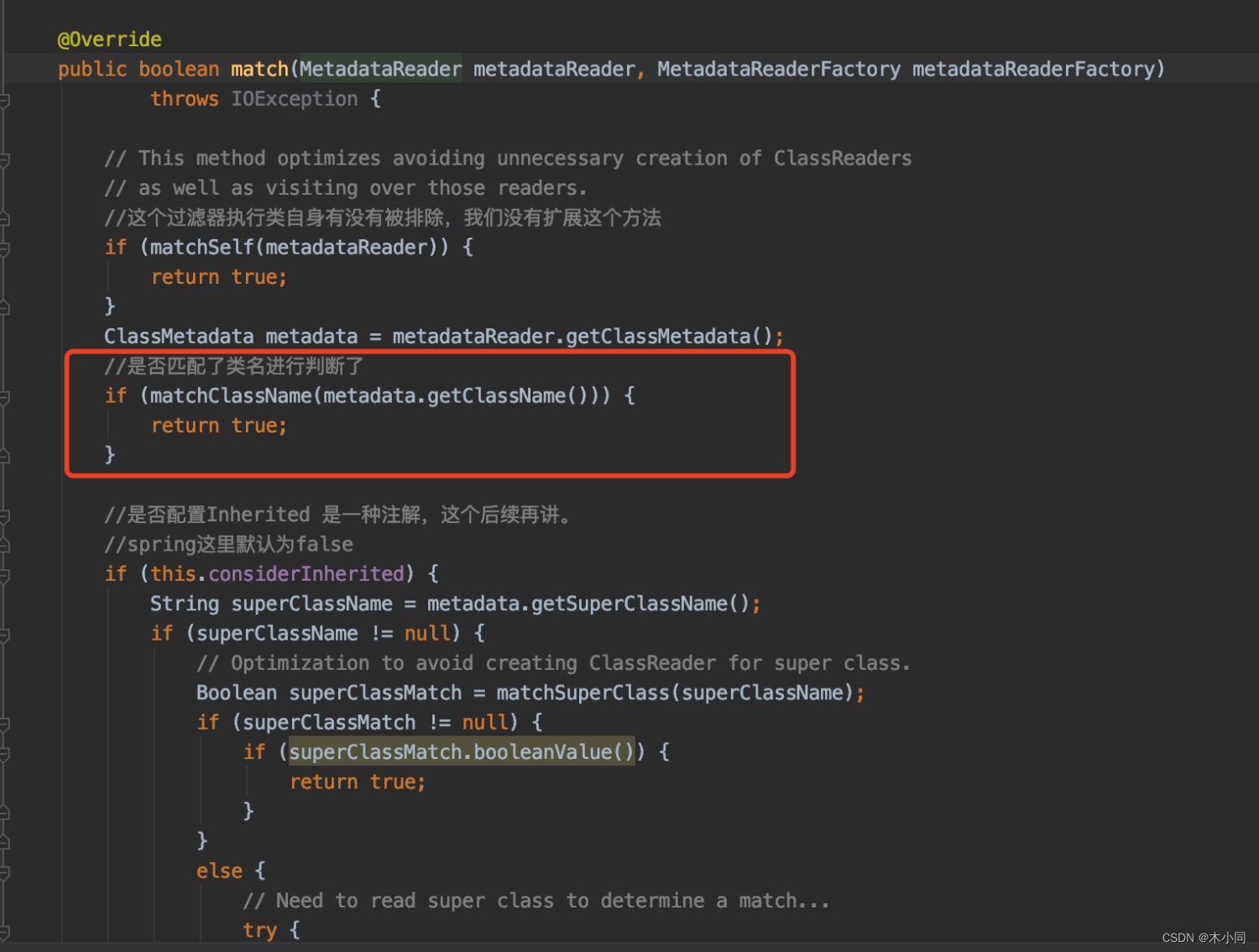Fold the 'else {' block marker
The height and width of the screenshot is (952, 1259).
tap(4, 872)
